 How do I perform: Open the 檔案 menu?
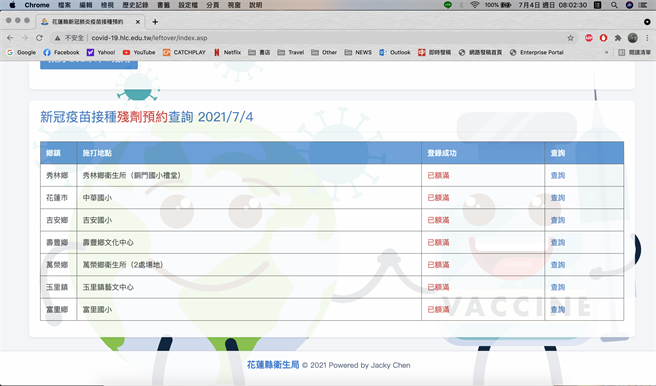point(64,5)
